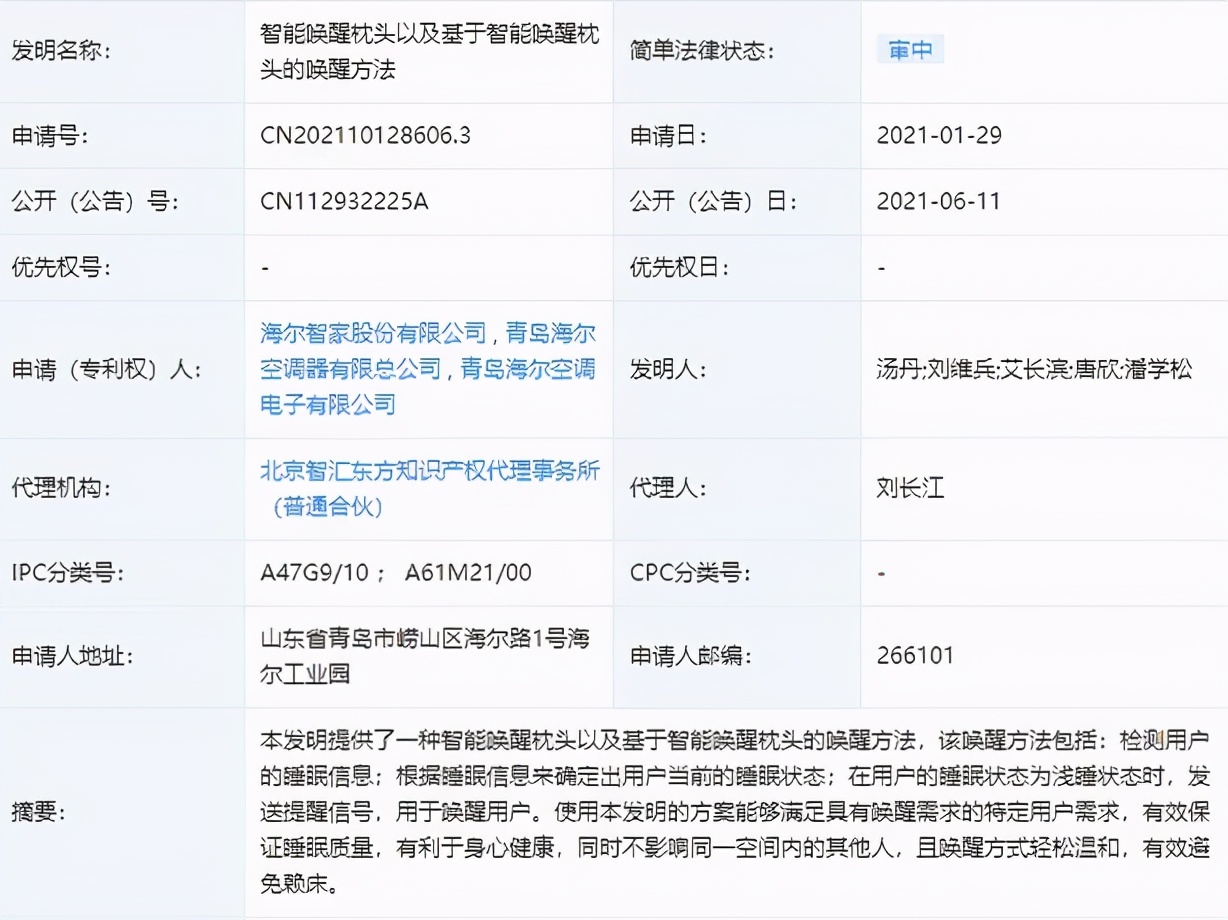The image size is (1228, 920).
Task: Click the 优先权号 field label
Action: pos(59,267)
